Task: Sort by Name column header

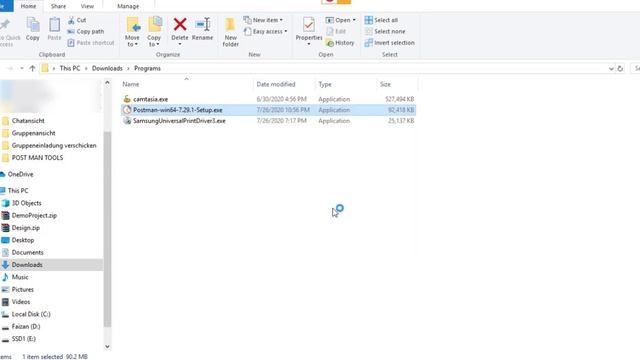Action: 187,84
